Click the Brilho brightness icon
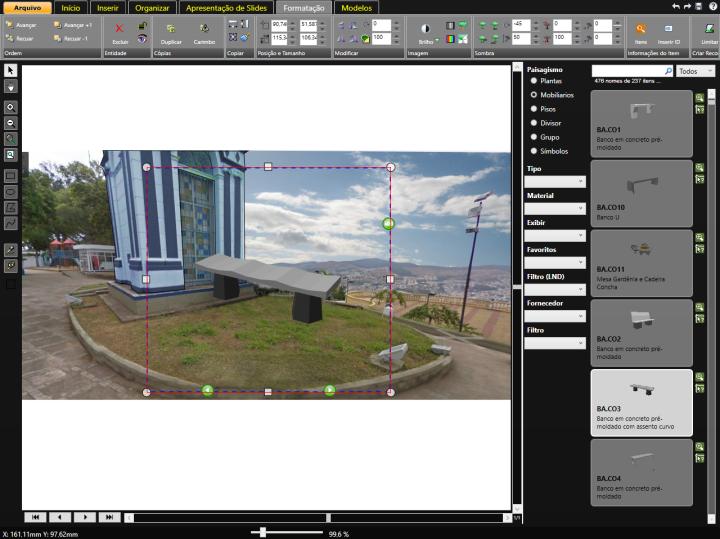The width and height of the screenshot is (720, 539). pos(425,28)
